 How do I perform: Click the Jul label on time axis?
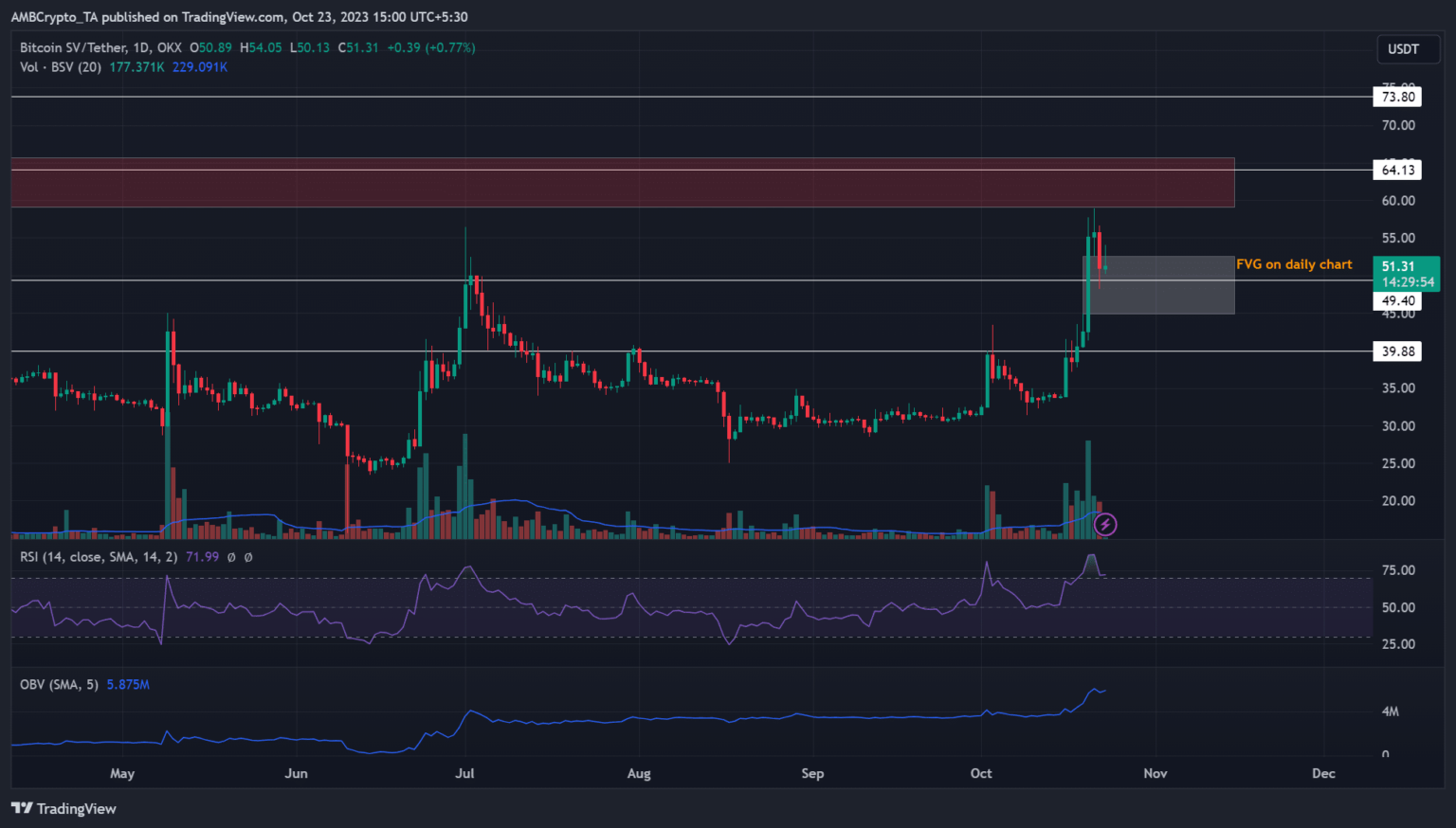(x=464, y=773)
